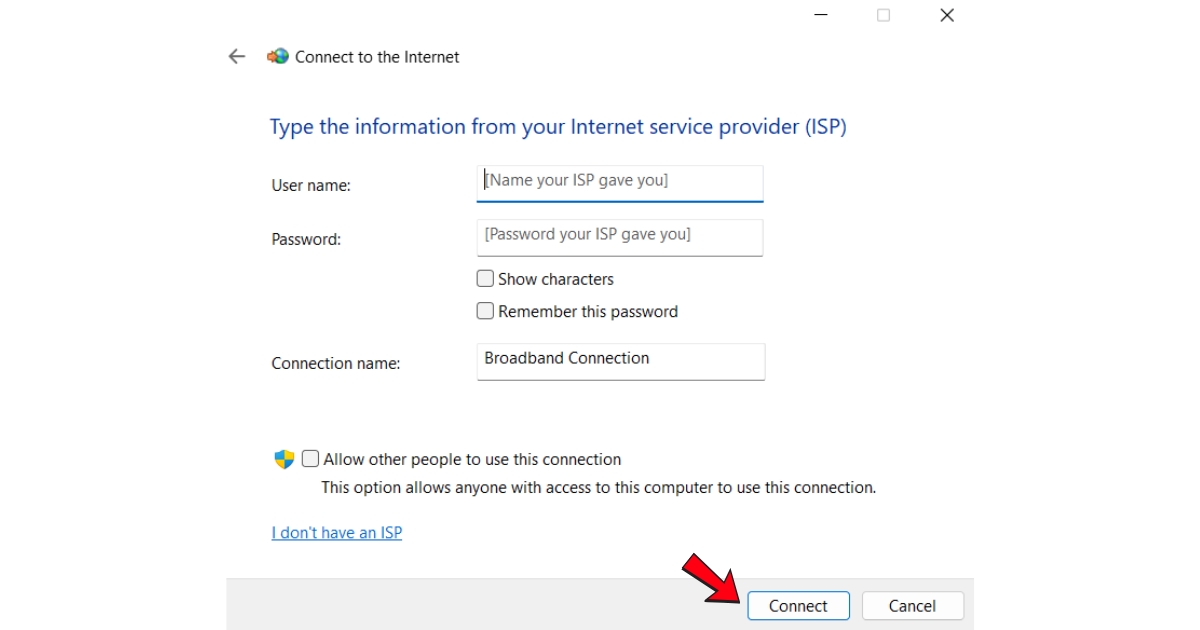Image resolution: width=1200 pixels, height=630 pixels.
Task: Cancel the Internet connection setup
Action: click(x=912, y=606)
